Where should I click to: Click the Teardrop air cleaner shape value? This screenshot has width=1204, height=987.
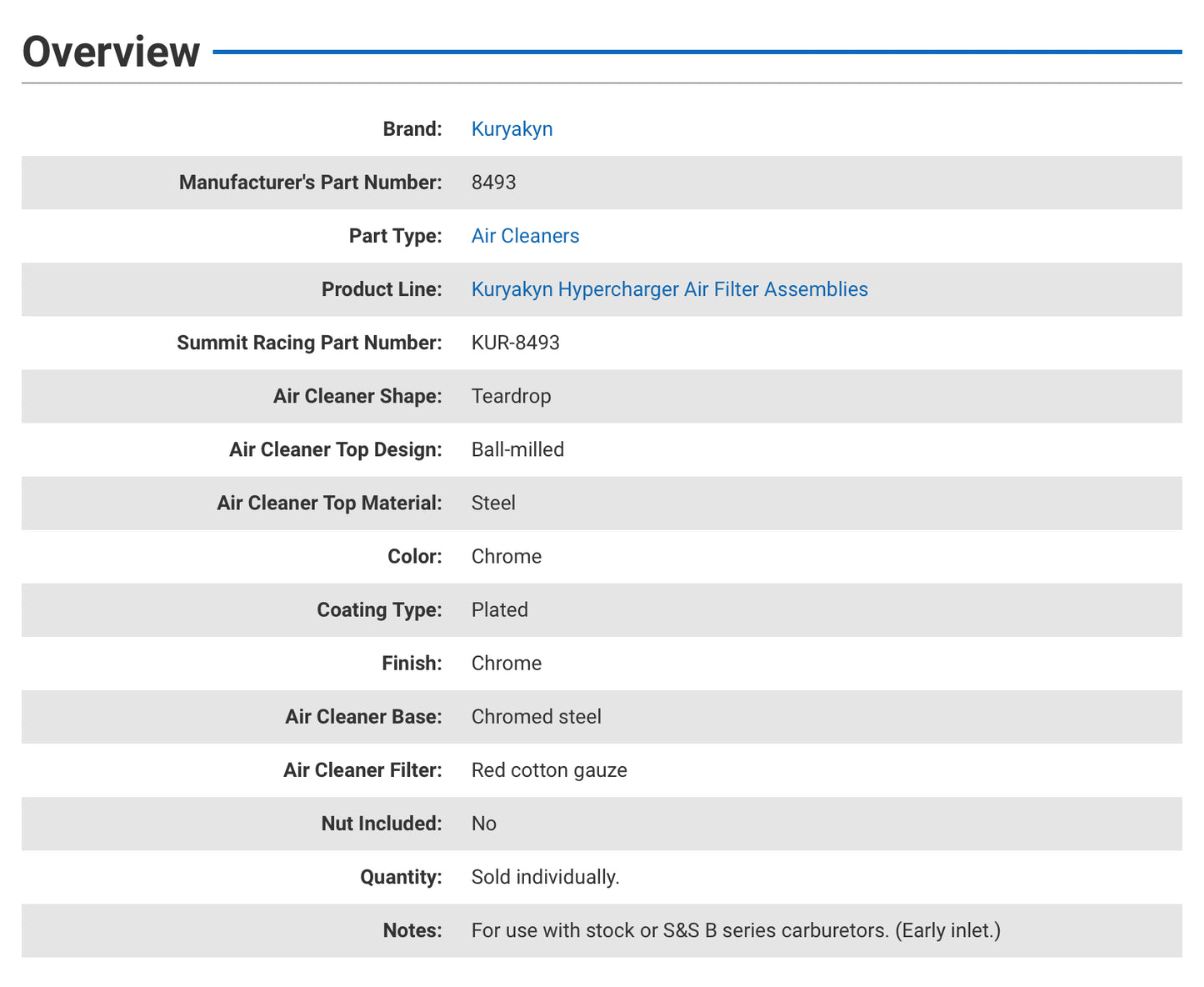pos(511,396)
